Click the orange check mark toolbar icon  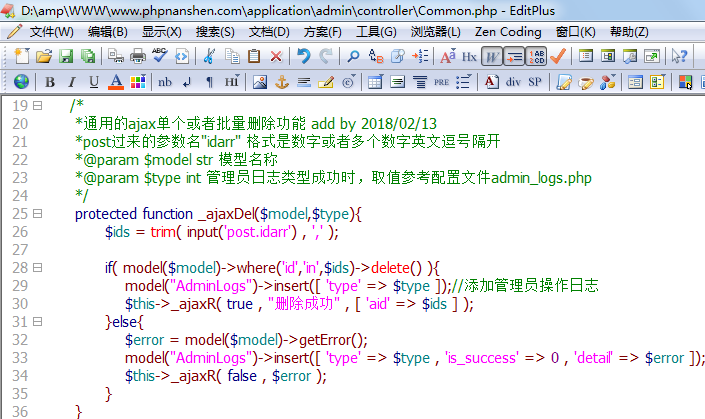(x=558, y=56)
